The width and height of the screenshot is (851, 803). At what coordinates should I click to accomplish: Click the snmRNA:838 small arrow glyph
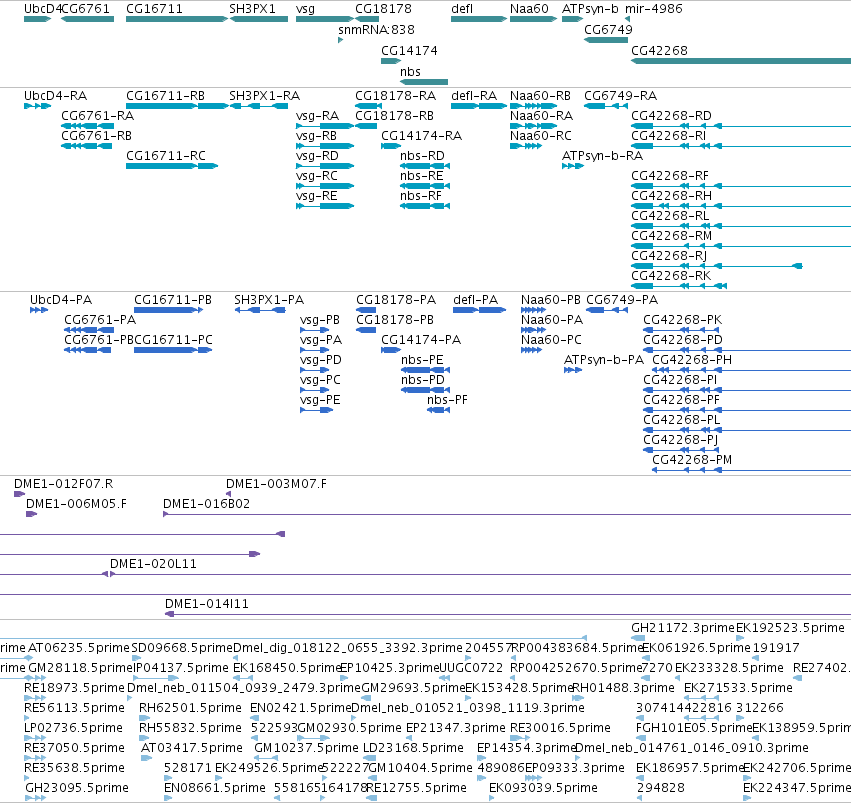pyautogui.click(x=340, y=40)
